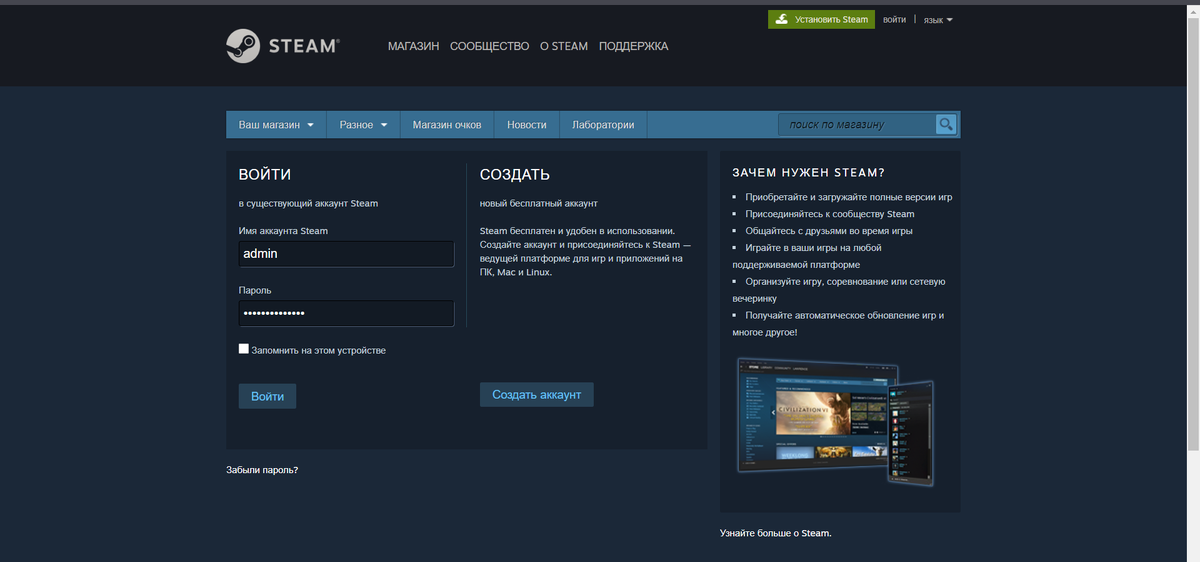Click the Steam logo in the header
The image size is (1200, 562).
tap(282, 46)
